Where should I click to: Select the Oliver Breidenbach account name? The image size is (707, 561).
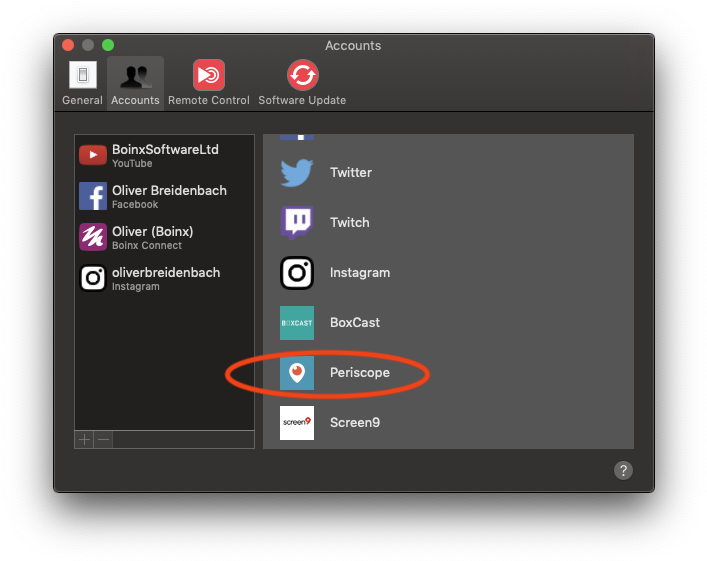(x=169, y=190)
